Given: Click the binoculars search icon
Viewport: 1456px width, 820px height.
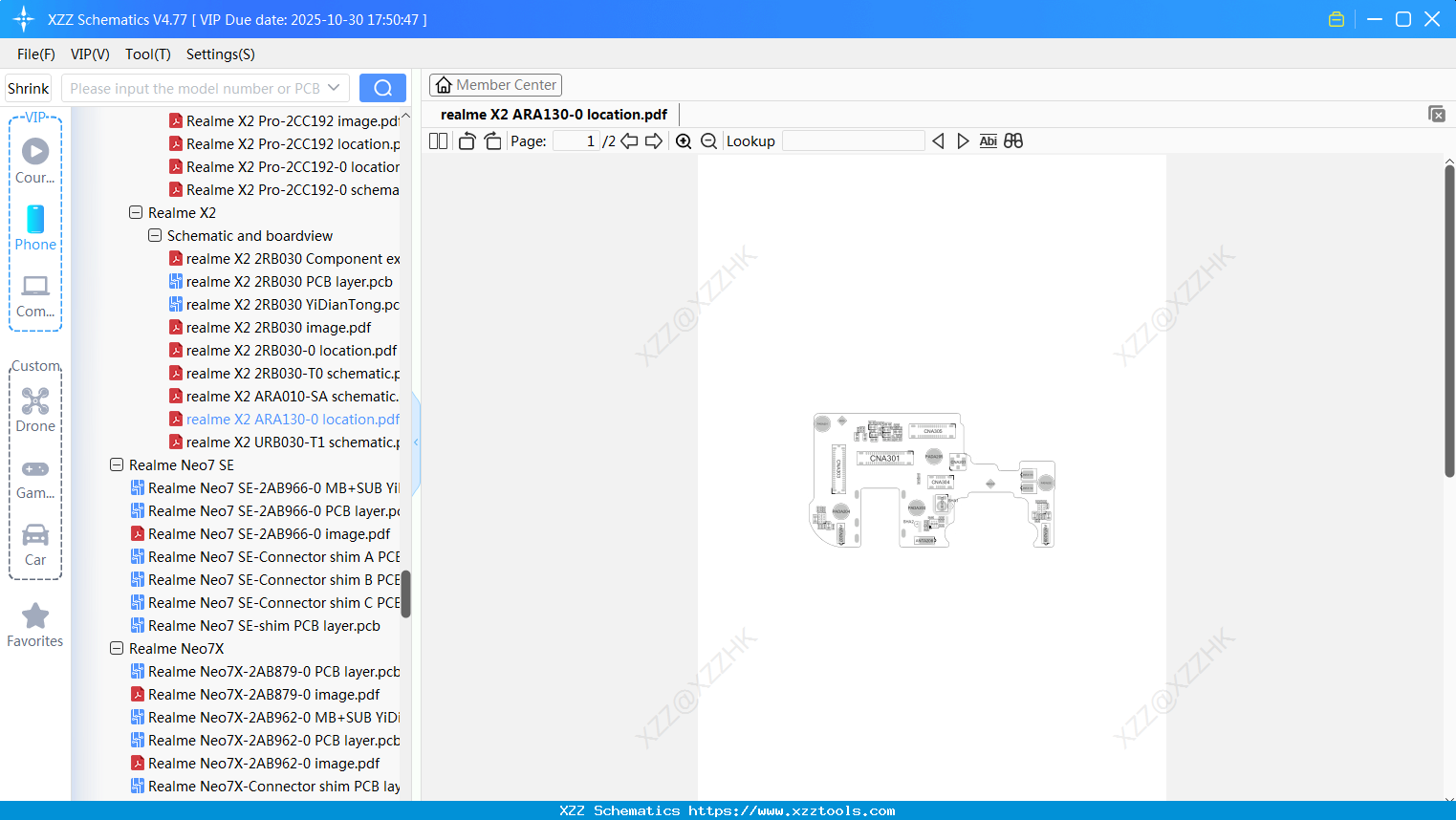Looking at the screenshot, I should (1013, 141).
